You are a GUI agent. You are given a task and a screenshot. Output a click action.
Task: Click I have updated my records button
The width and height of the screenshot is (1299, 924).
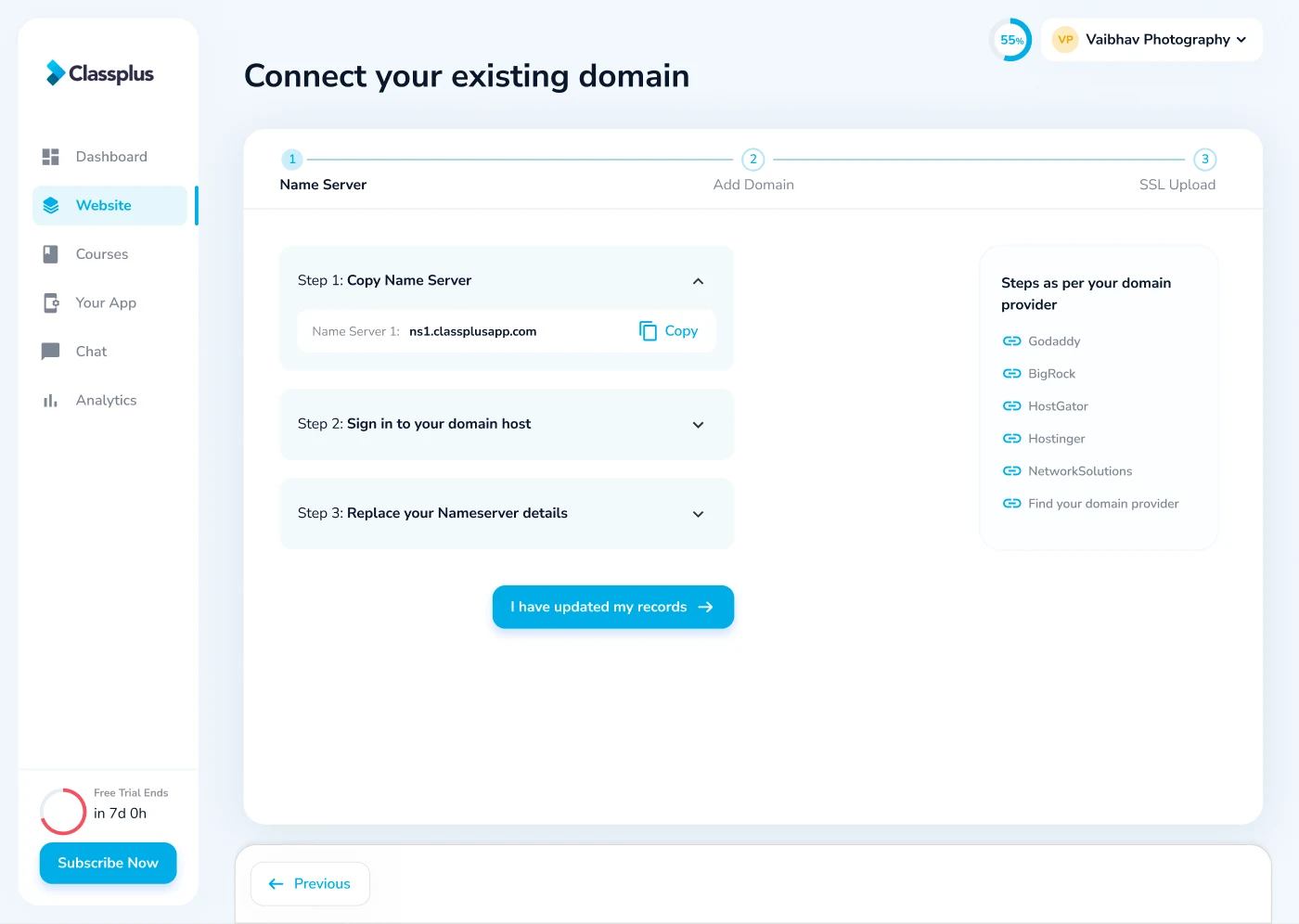613,607
